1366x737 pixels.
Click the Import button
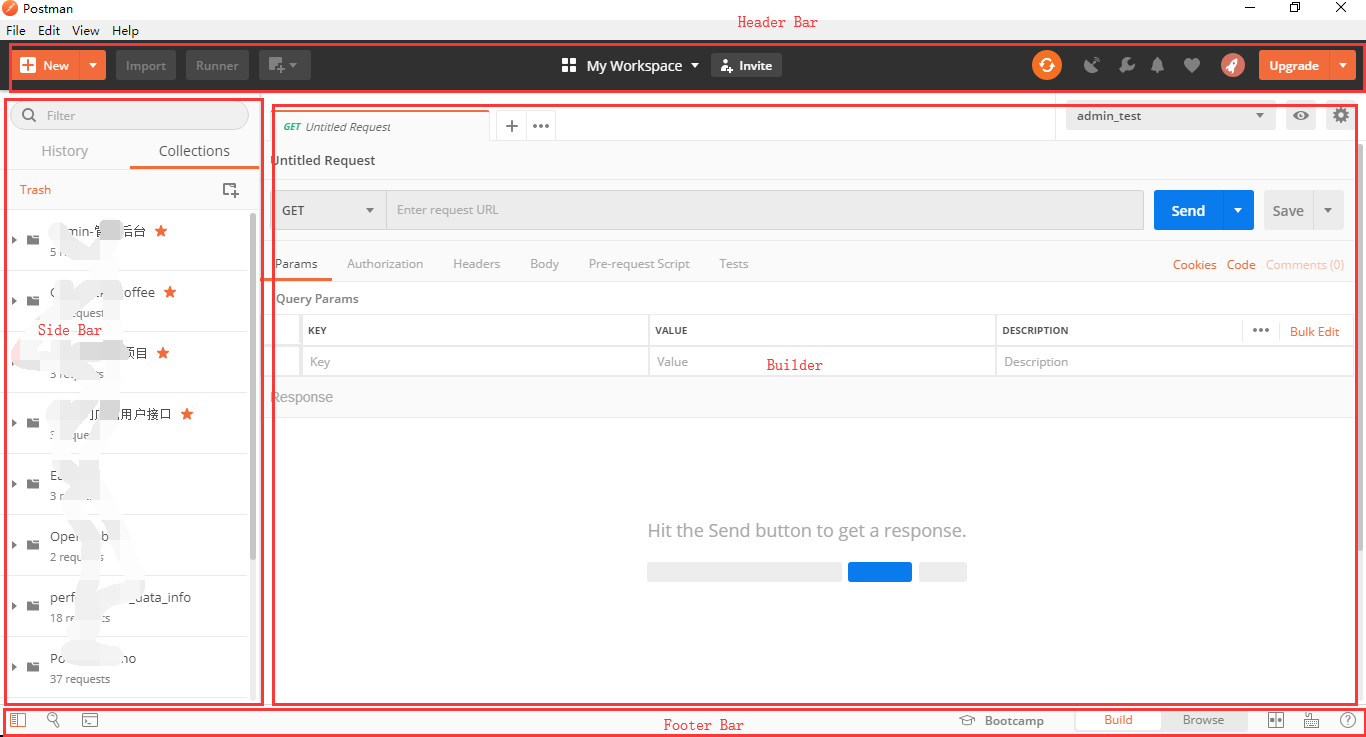click(146, 65)
